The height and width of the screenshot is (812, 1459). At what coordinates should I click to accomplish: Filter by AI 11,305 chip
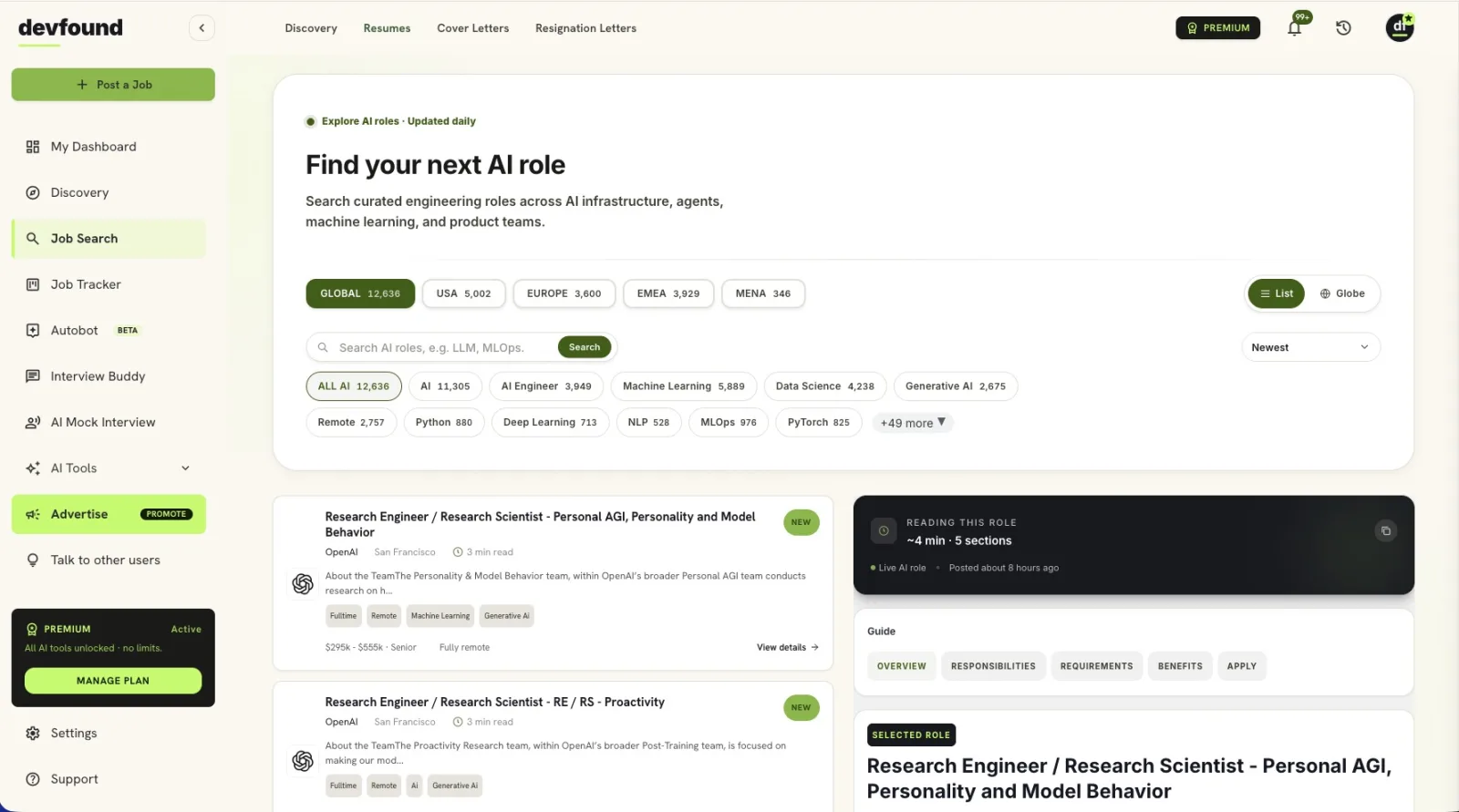click(x=446, y=386)
